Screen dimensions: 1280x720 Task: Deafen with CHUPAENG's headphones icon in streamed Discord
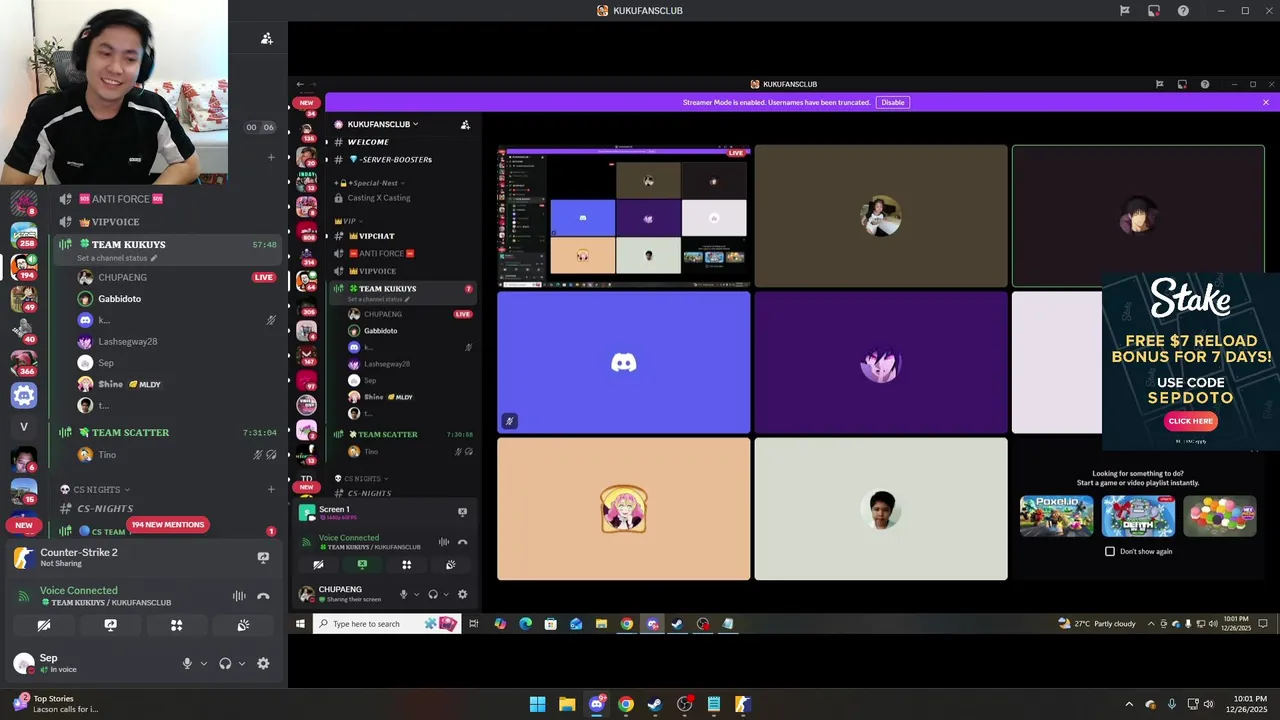(433, 594)
